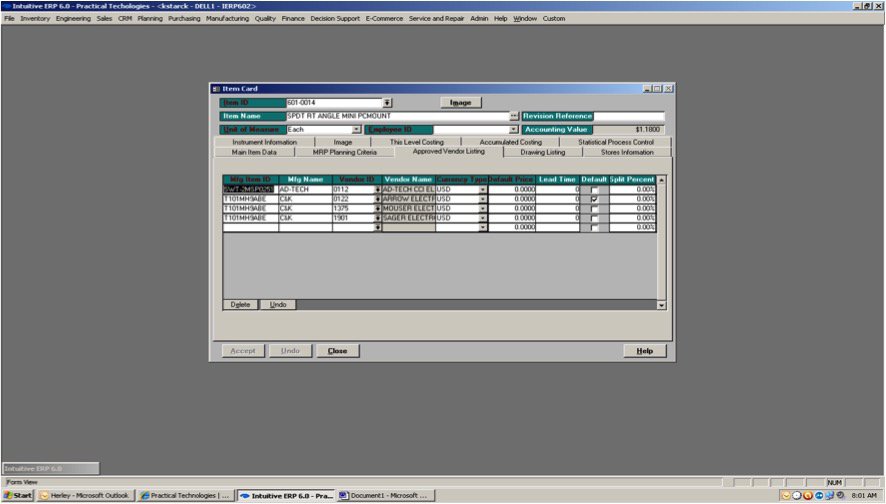
Task: Tick Default checkbox in the blank new row
Action: point(594,228)
